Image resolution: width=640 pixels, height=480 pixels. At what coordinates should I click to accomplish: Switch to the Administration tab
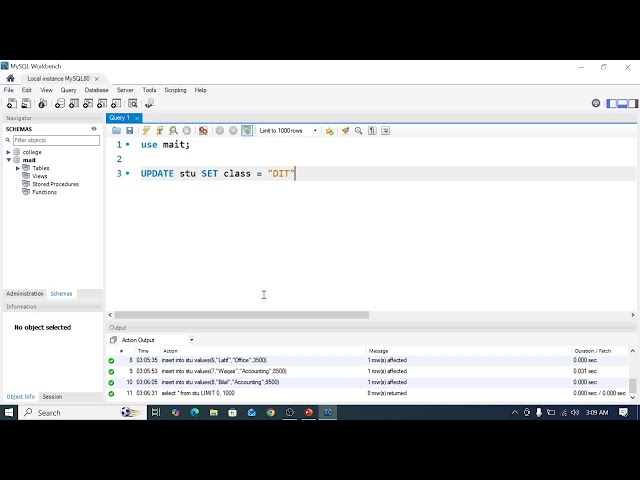tap(24, 294)
